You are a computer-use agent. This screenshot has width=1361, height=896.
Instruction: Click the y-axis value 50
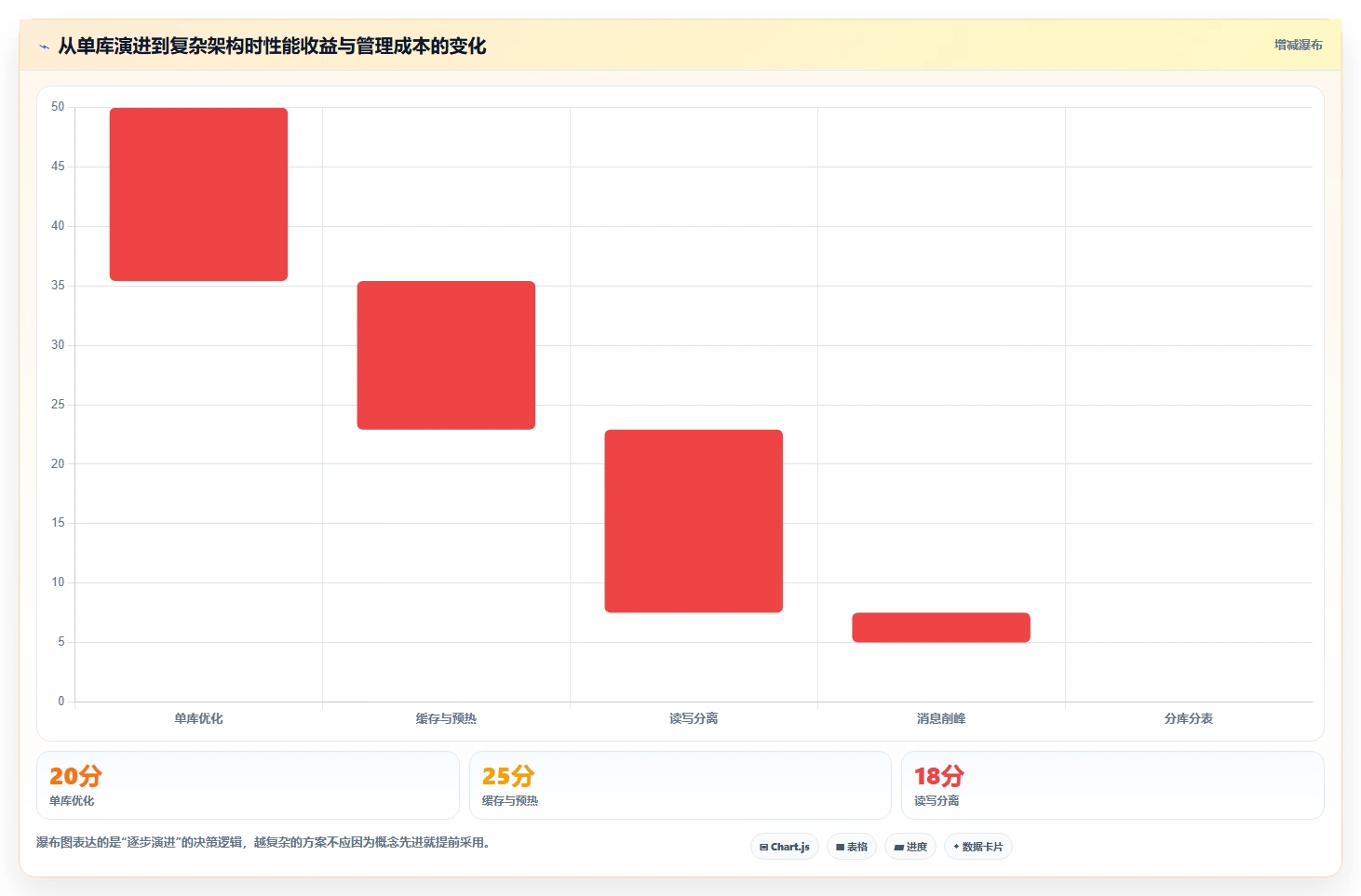click(58, 107)
